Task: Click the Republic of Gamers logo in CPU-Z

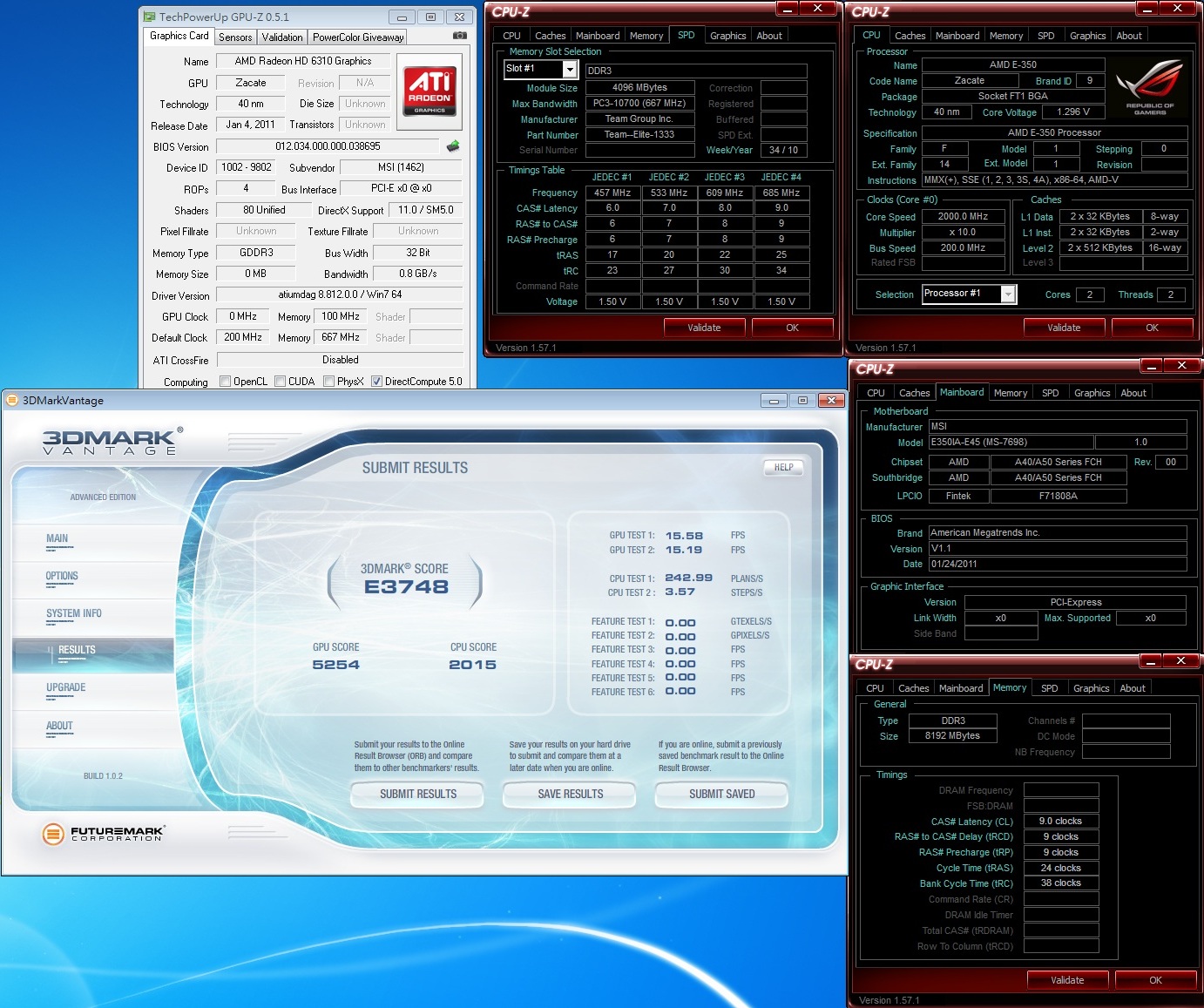Action: 1149,87
